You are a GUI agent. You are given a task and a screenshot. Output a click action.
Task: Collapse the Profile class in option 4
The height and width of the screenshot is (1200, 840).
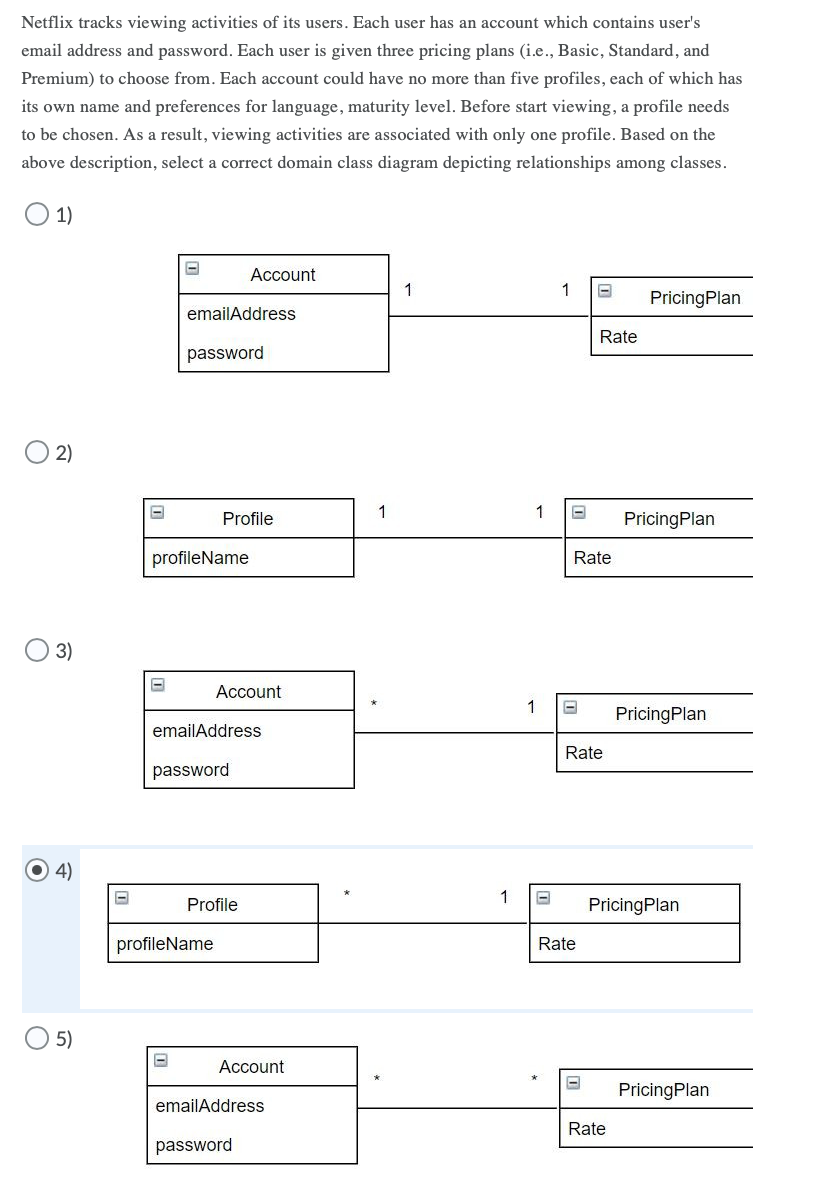click(x=121, y=896)
